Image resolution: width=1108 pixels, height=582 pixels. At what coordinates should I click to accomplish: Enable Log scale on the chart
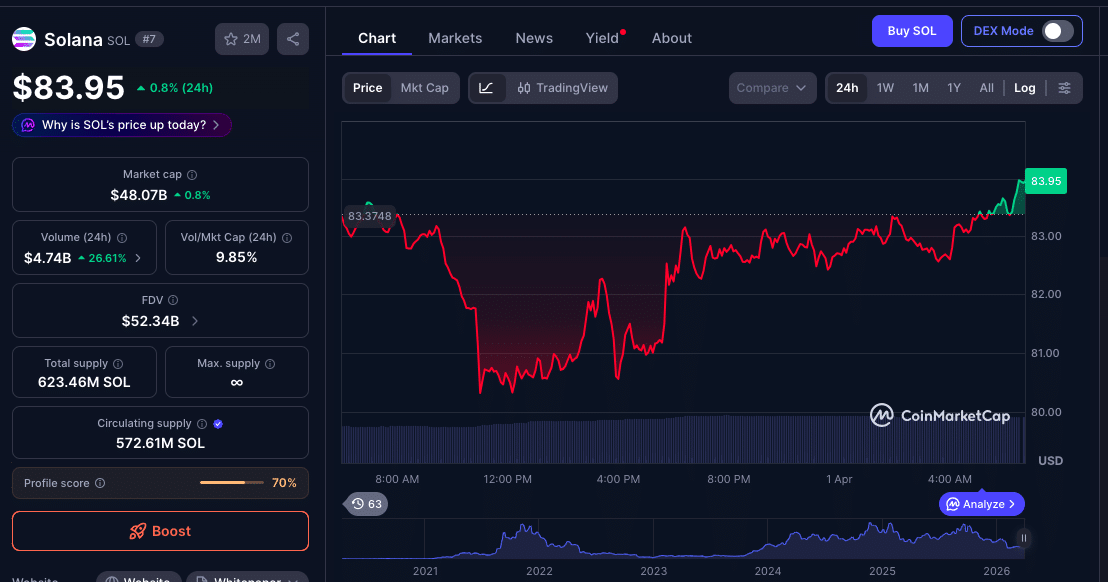1024,88
